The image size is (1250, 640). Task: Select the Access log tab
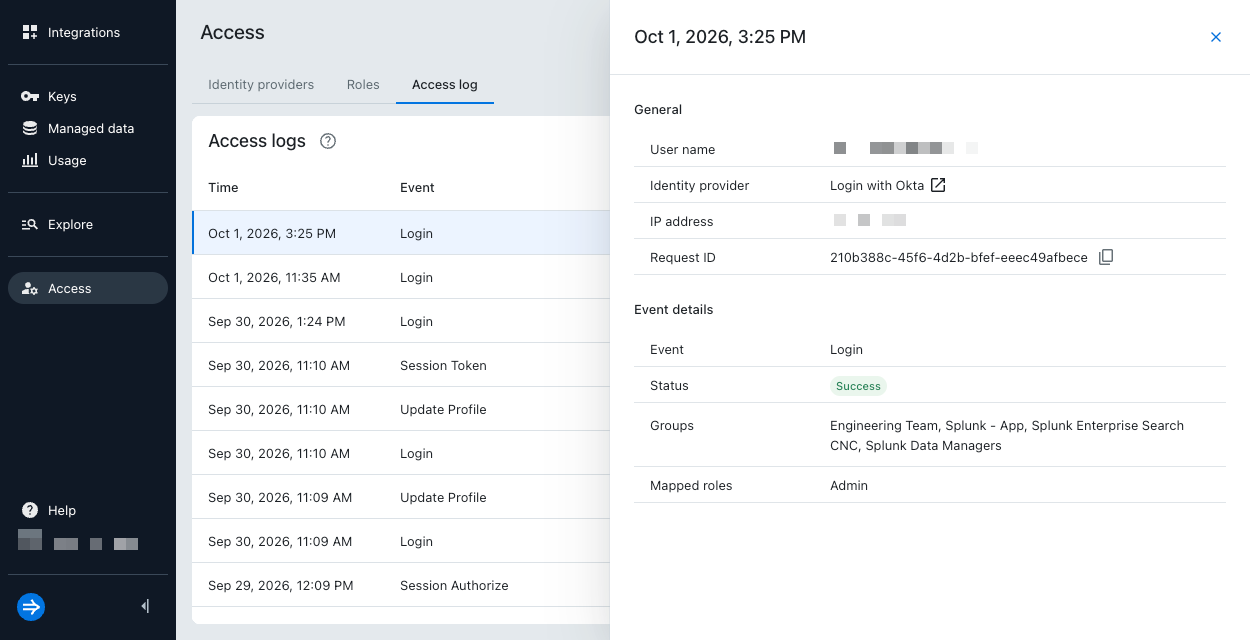tap(445, 85)
